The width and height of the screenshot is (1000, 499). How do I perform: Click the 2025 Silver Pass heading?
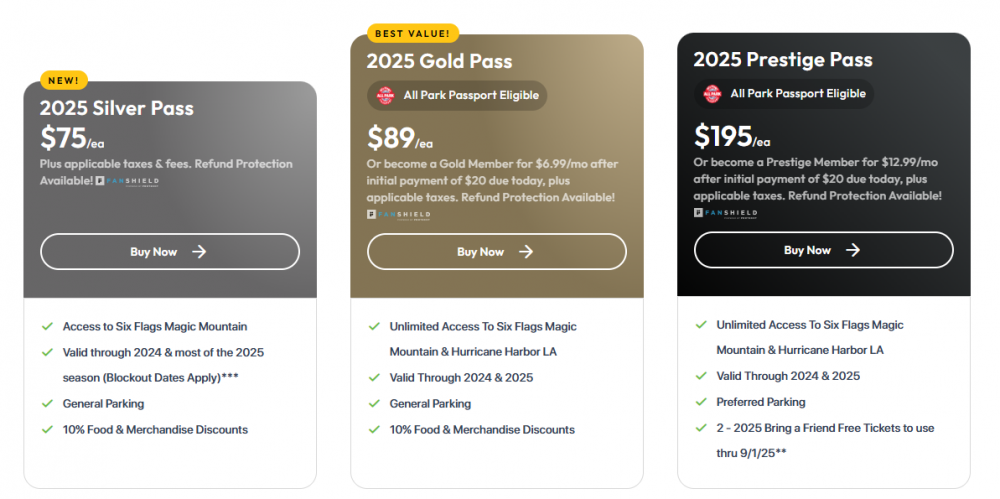[x=117, y=108]
